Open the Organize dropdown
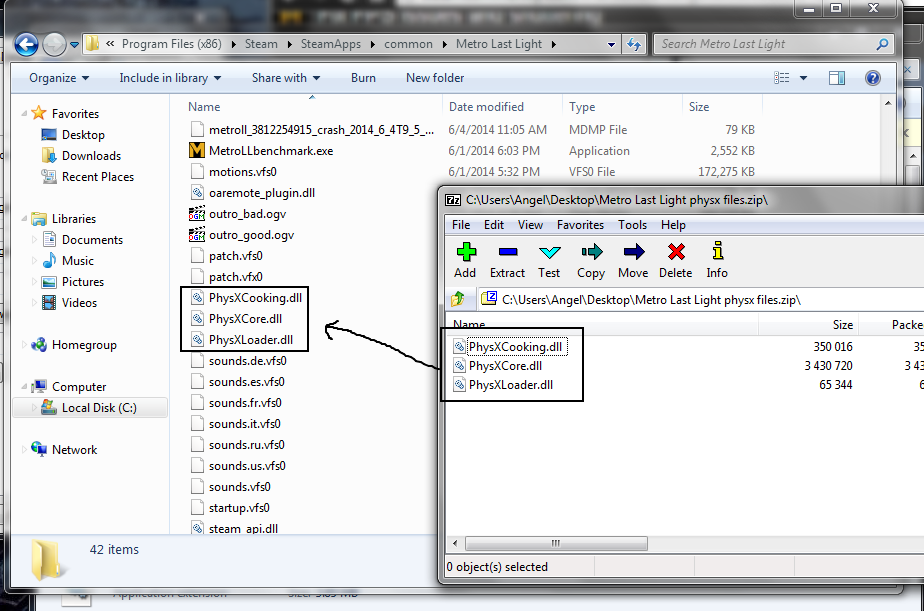 pyautogui.click(x=59, y=78)
